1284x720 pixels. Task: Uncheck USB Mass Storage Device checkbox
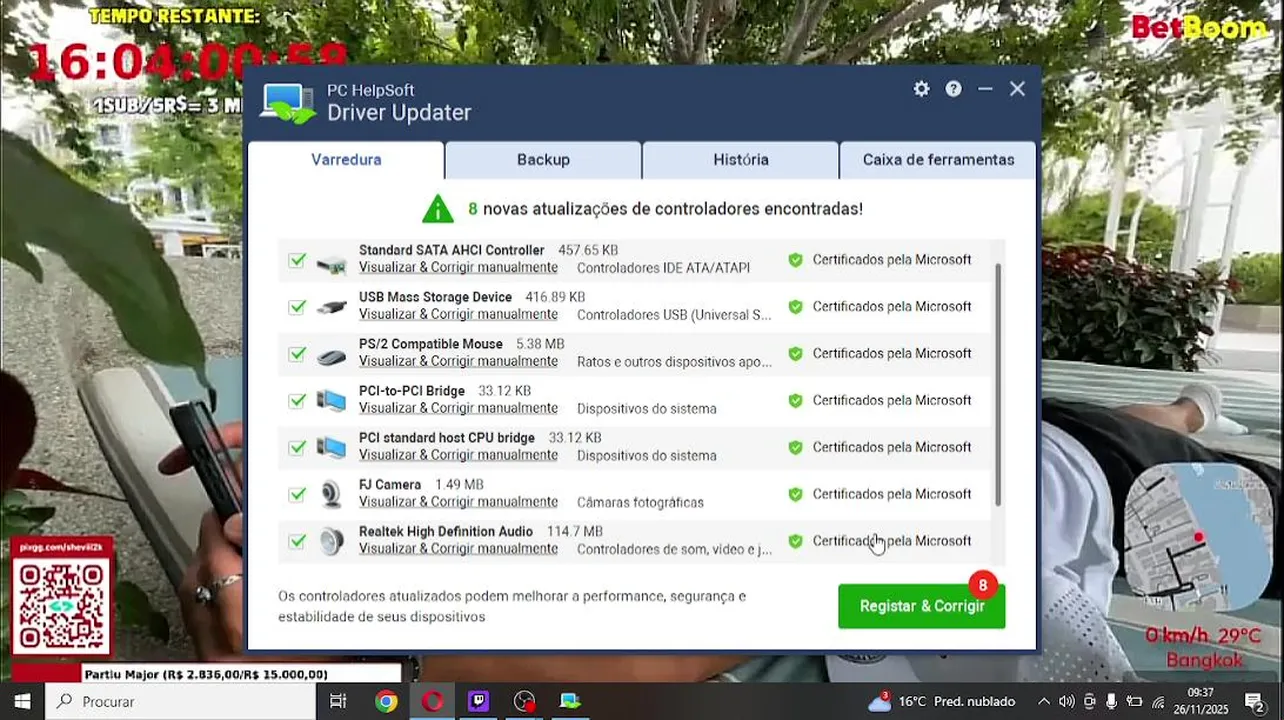(297, 307)
